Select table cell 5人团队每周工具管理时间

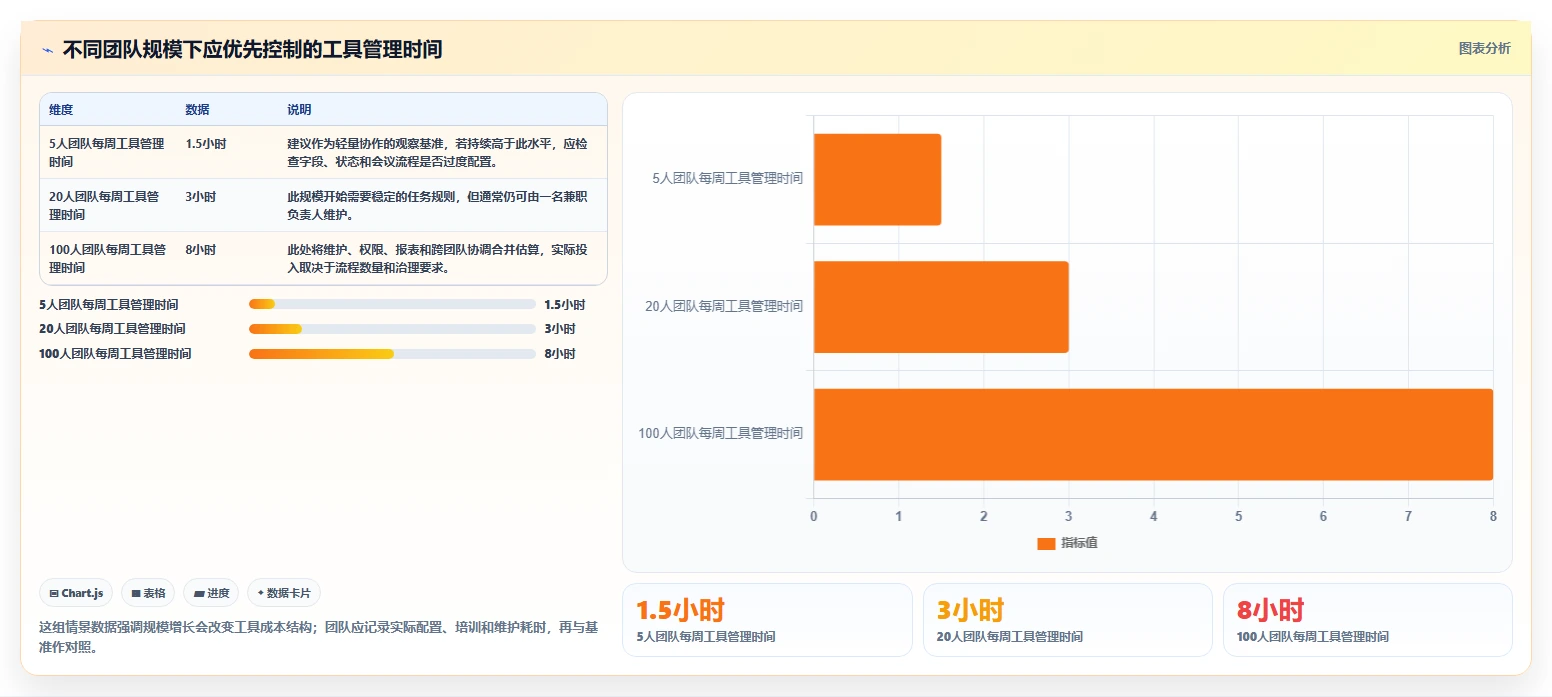tap(108, 153)
